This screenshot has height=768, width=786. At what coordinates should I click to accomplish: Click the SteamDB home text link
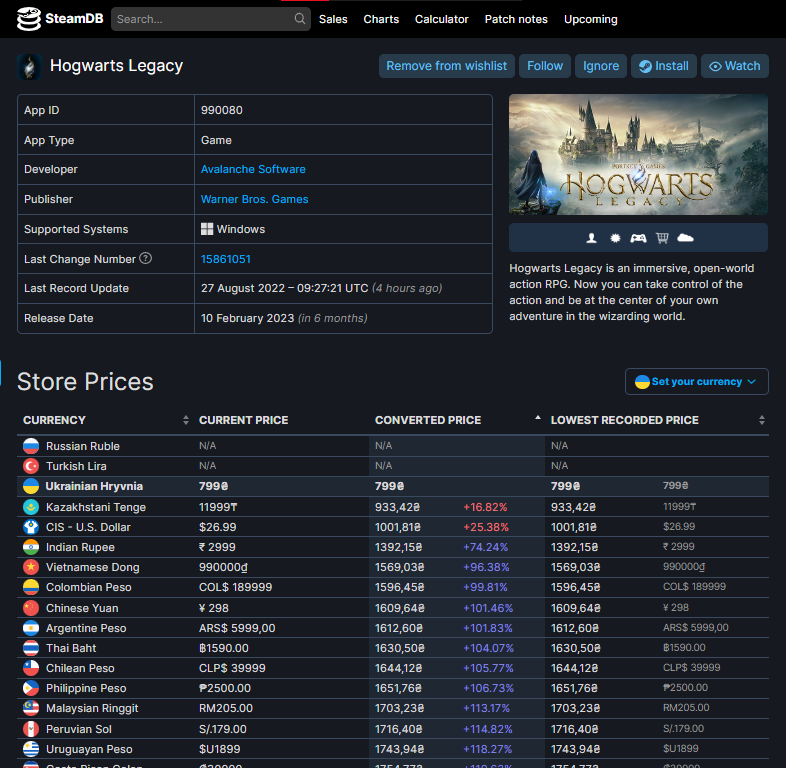pyautogui.click(x=74, y=19)
